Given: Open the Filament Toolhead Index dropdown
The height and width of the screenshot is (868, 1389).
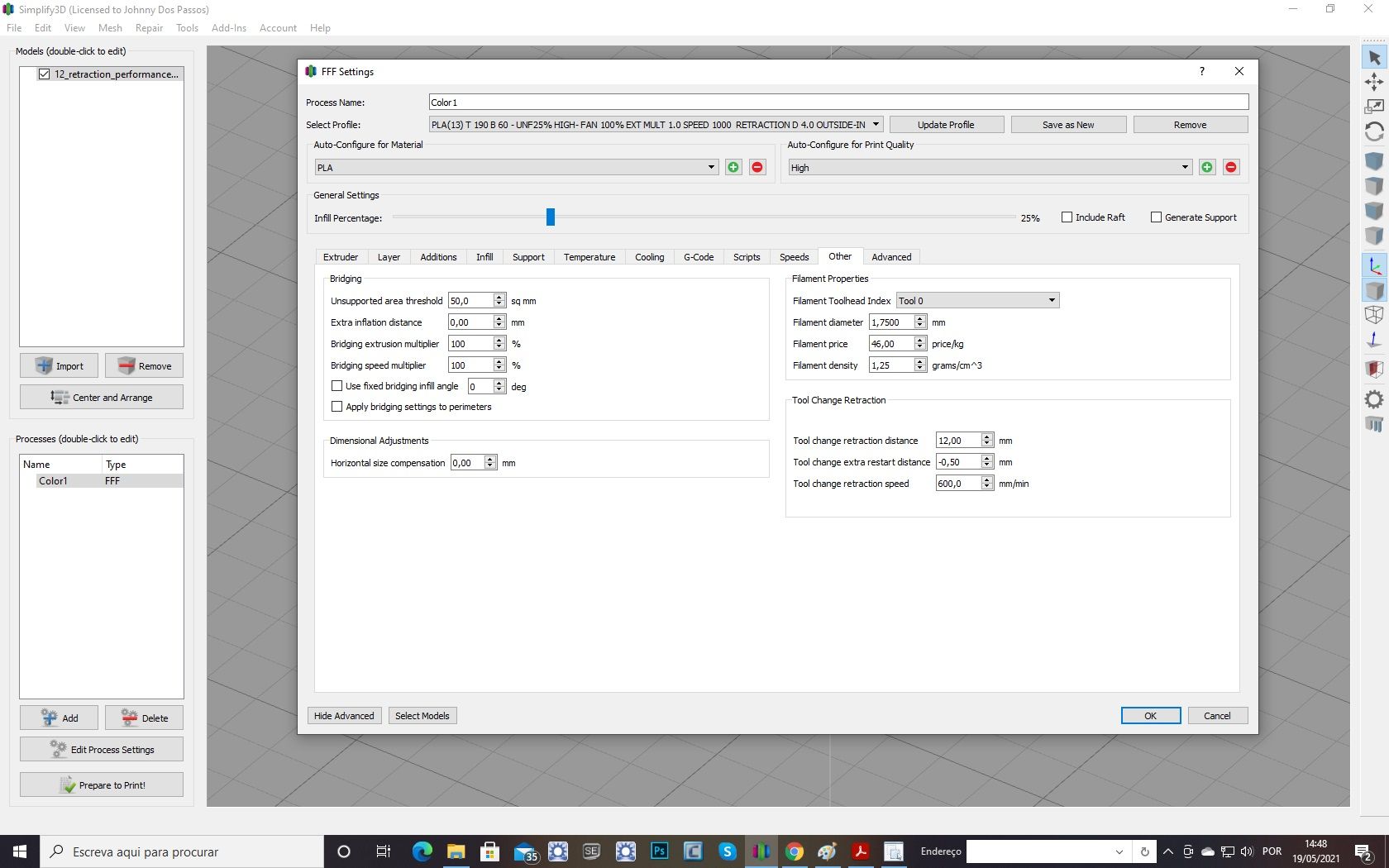Looking at the screenshot, I should coord(977,301).
